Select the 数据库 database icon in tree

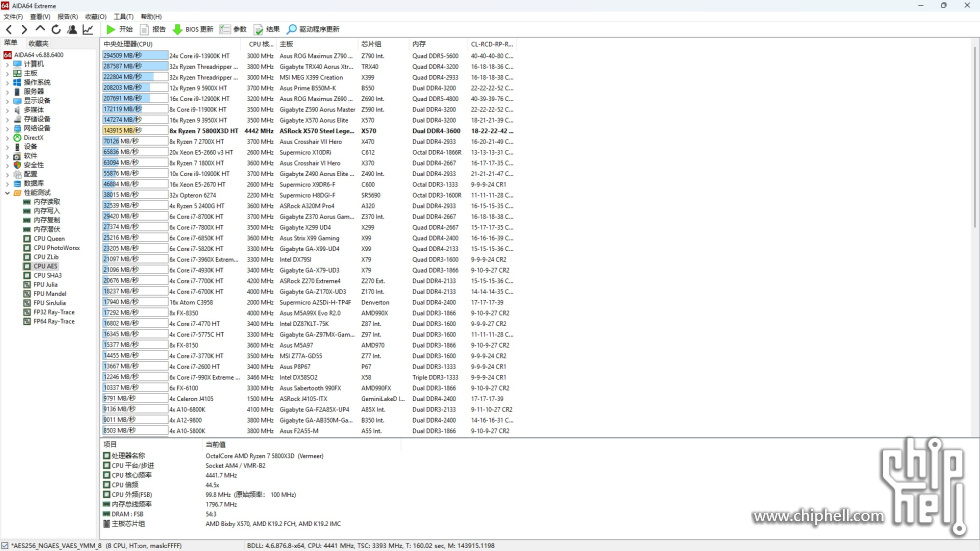[18, 184]
